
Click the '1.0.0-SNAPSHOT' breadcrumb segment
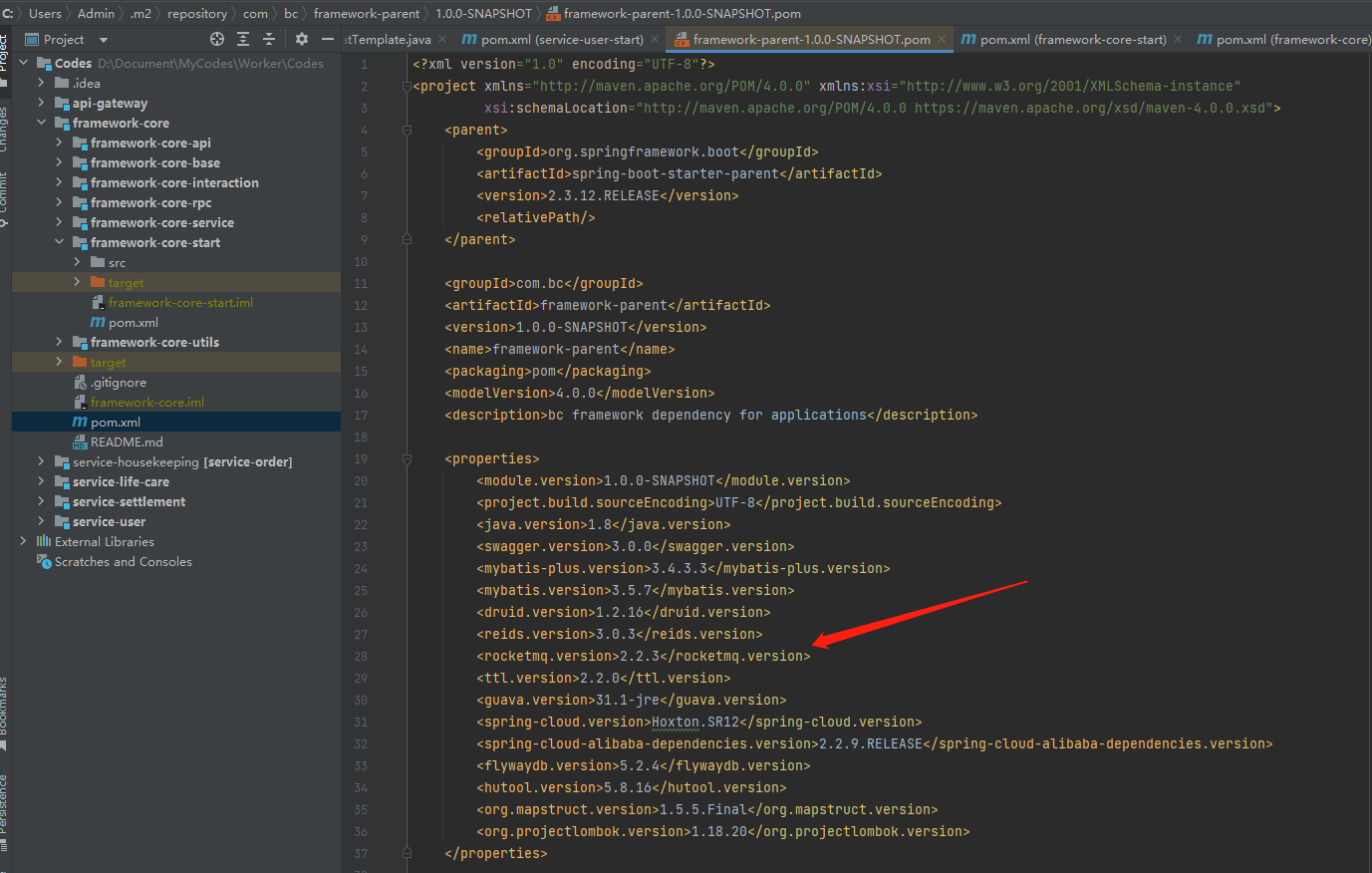(483, 13)
